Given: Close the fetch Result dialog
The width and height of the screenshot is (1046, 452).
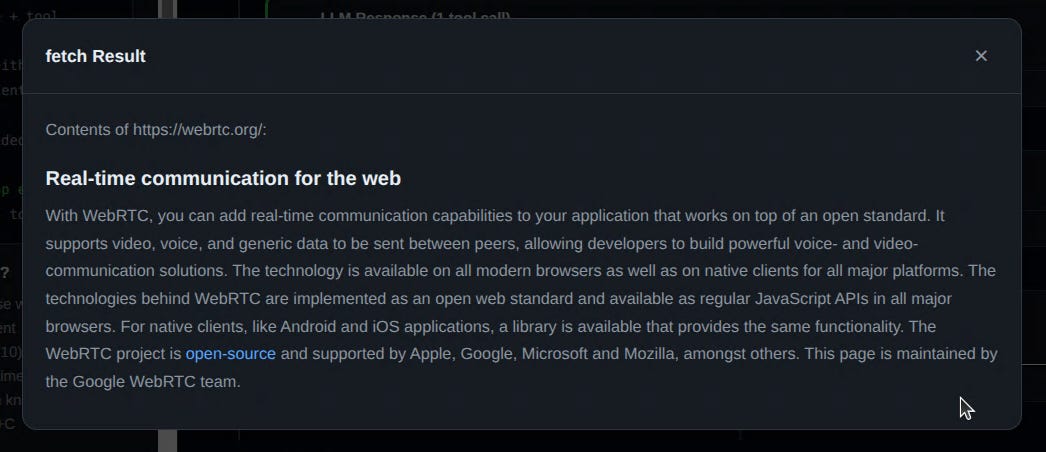Looking at the screenshot, I should 981,56.
